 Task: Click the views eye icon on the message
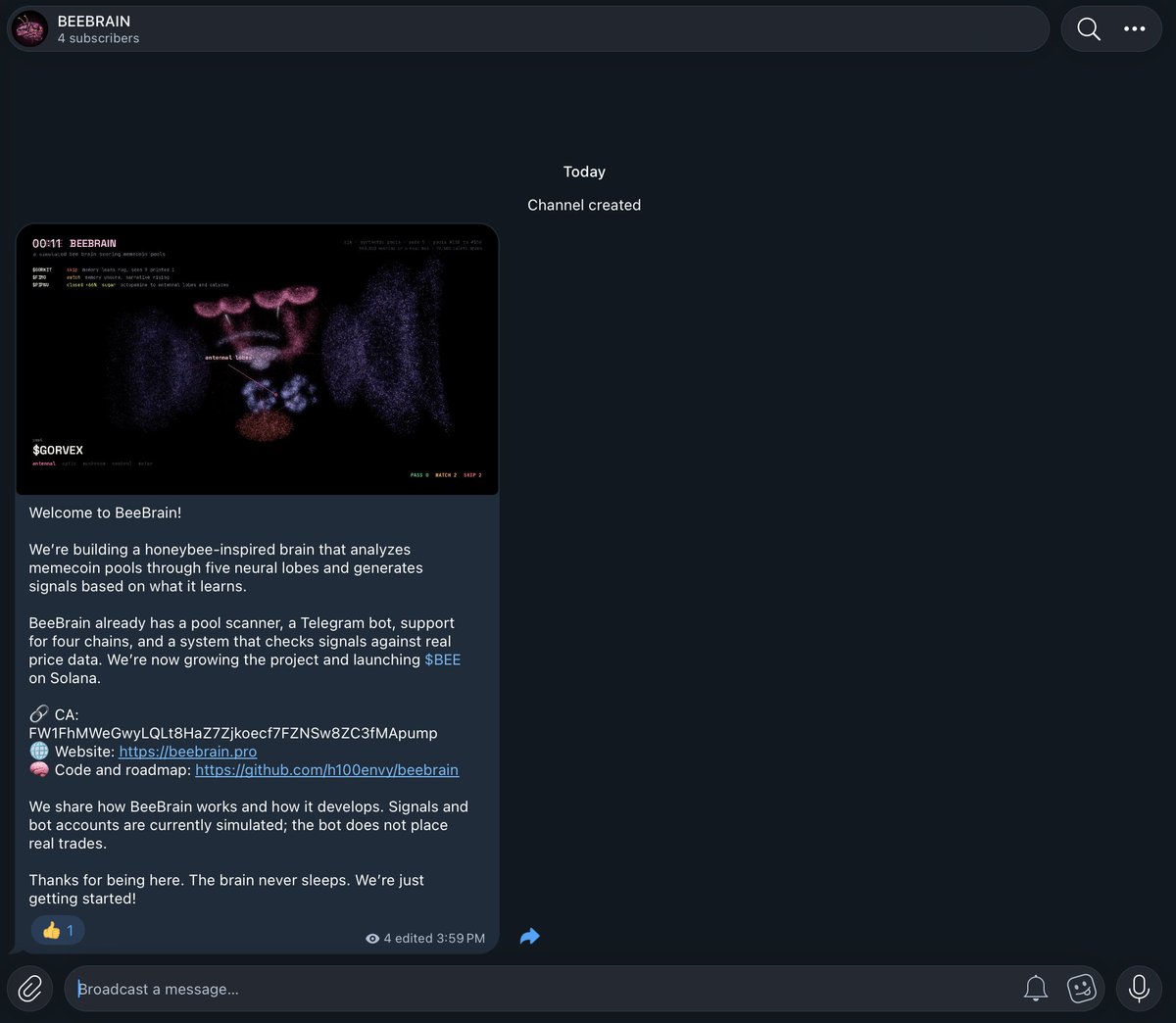(372, 939)
